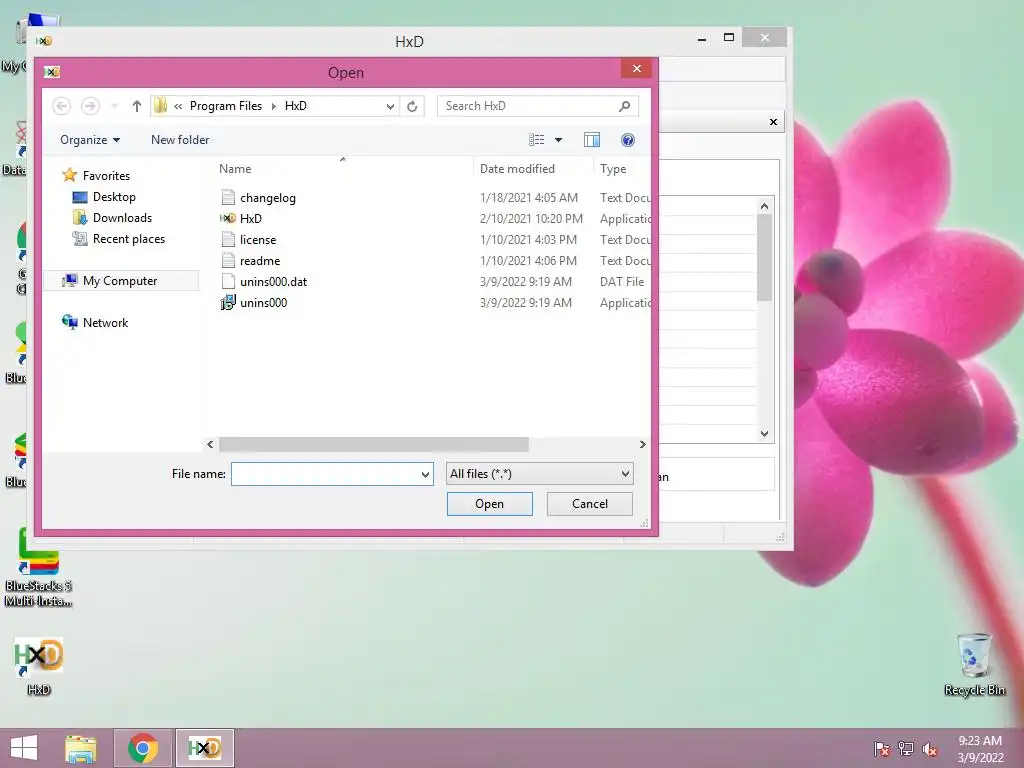The width and height of the screenshot is (1024, 768).
Task: Select the HxD application file icon
Action: [228, 218]
